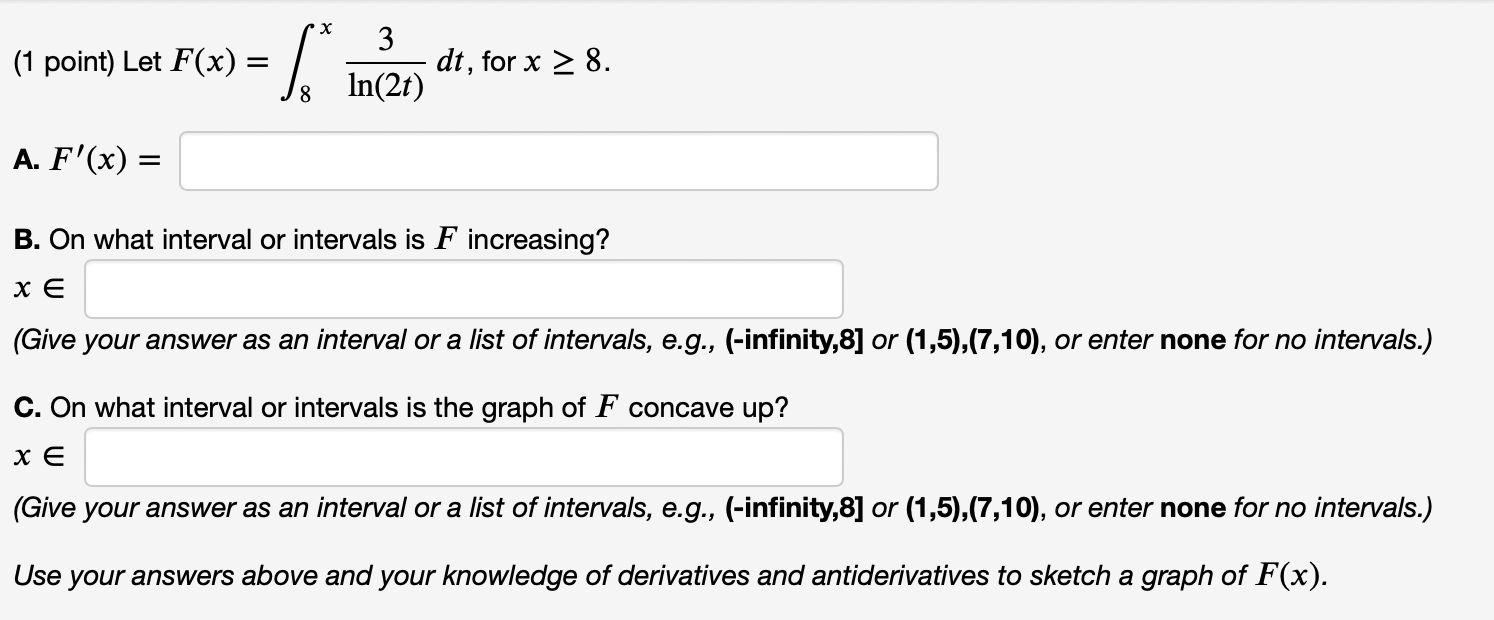1494x620 pixels.
Task: Click the F'(x) answer input field
Action: pyautogui.click(x=557, y=160)
